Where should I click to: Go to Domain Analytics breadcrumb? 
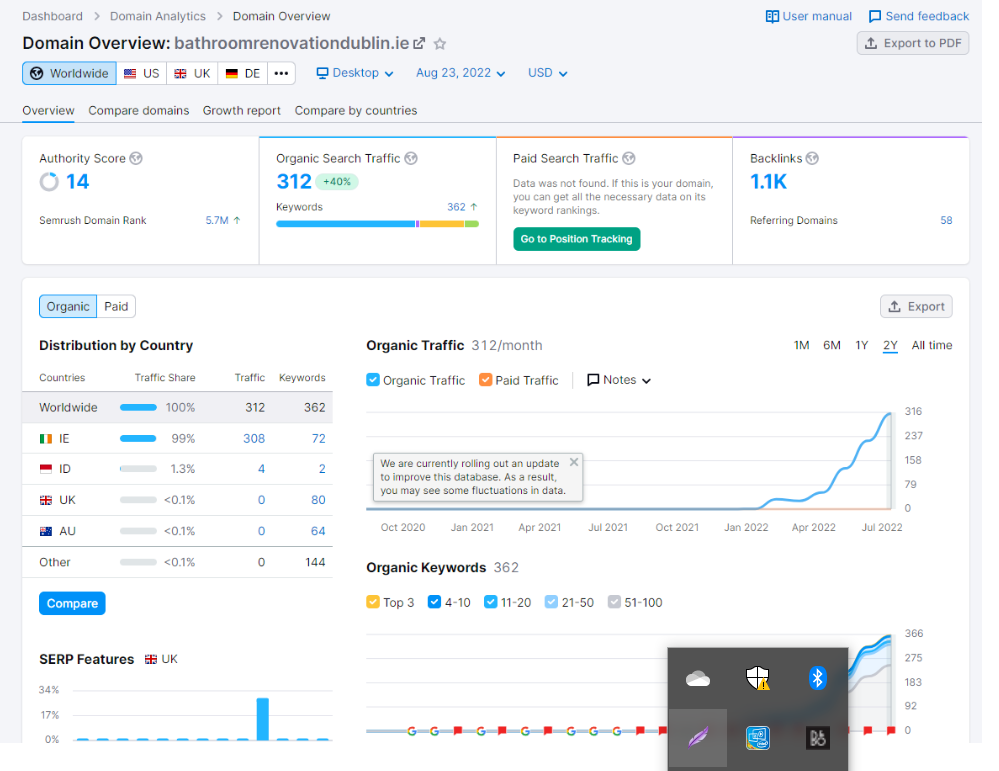157,16
